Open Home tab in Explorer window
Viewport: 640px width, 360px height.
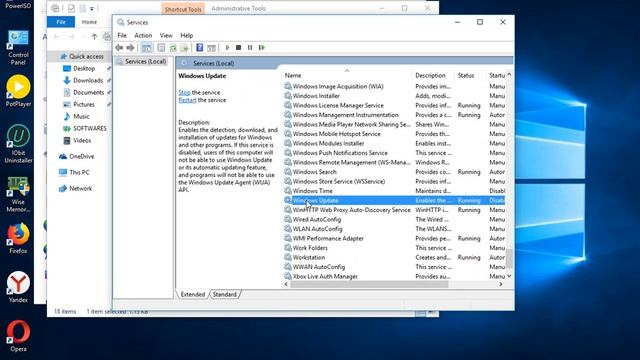tap(89, 22)
